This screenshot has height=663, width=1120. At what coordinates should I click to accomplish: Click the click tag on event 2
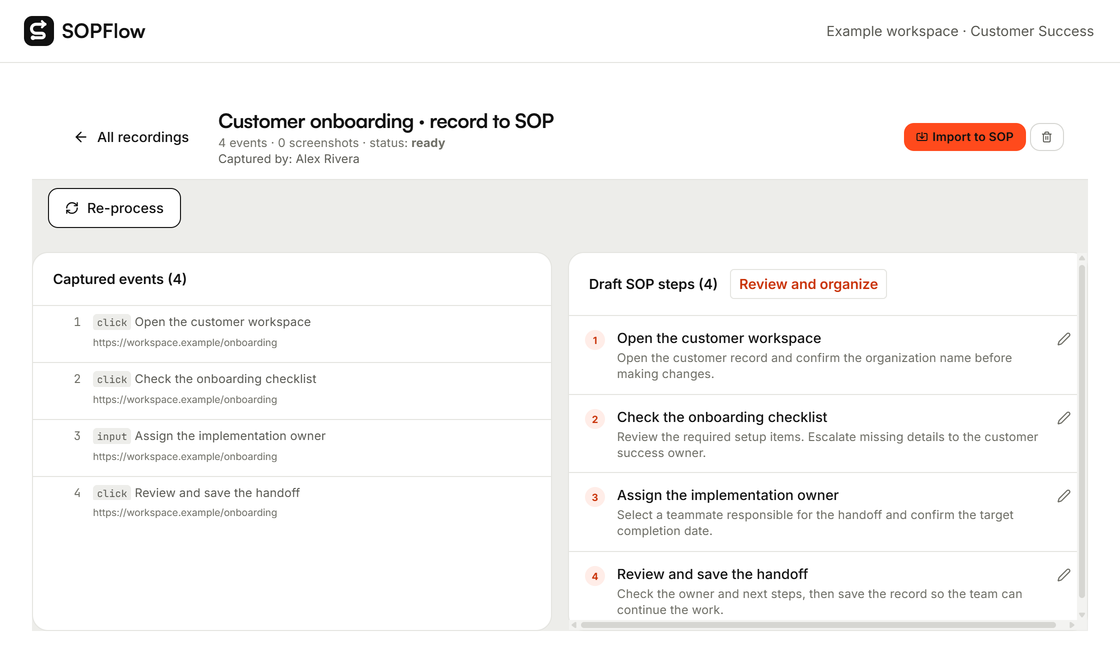click(x=111, y=379)
